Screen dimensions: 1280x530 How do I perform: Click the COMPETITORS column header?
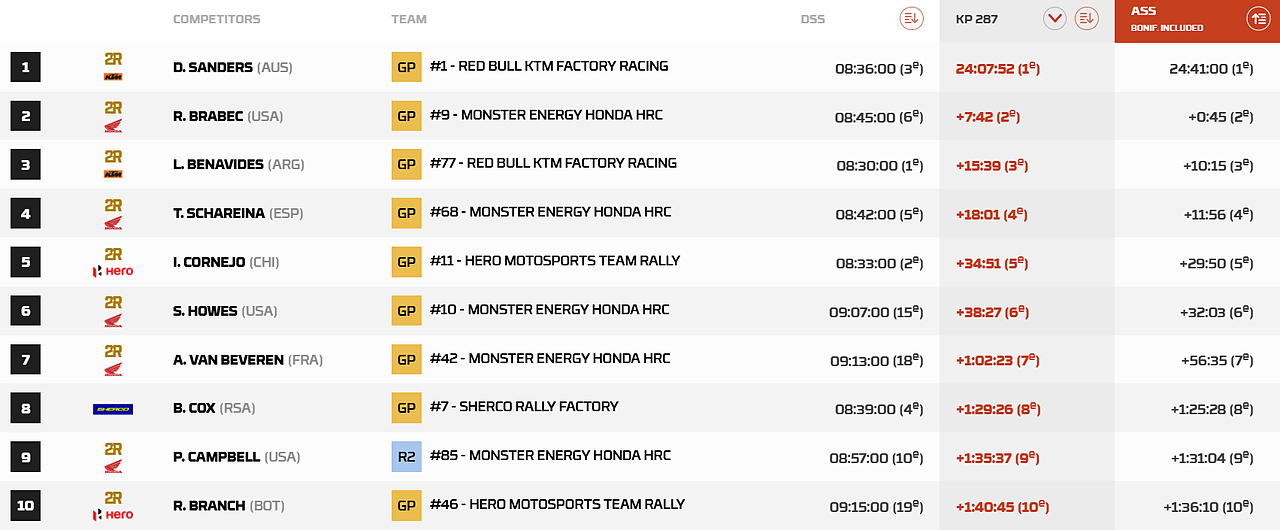(217, 19)
